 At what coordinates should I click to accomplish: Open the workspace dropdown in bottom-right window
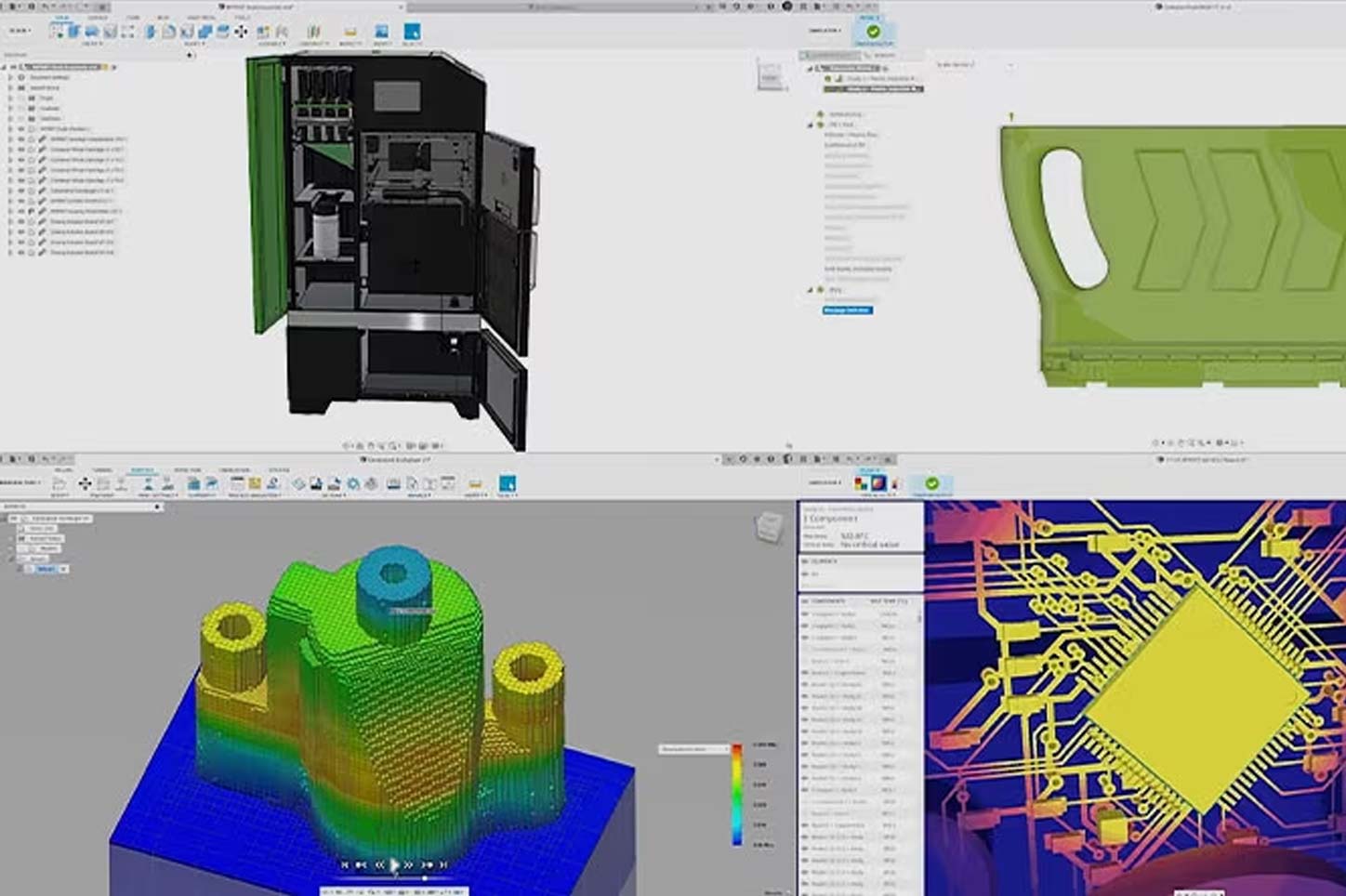pos(825,482)
